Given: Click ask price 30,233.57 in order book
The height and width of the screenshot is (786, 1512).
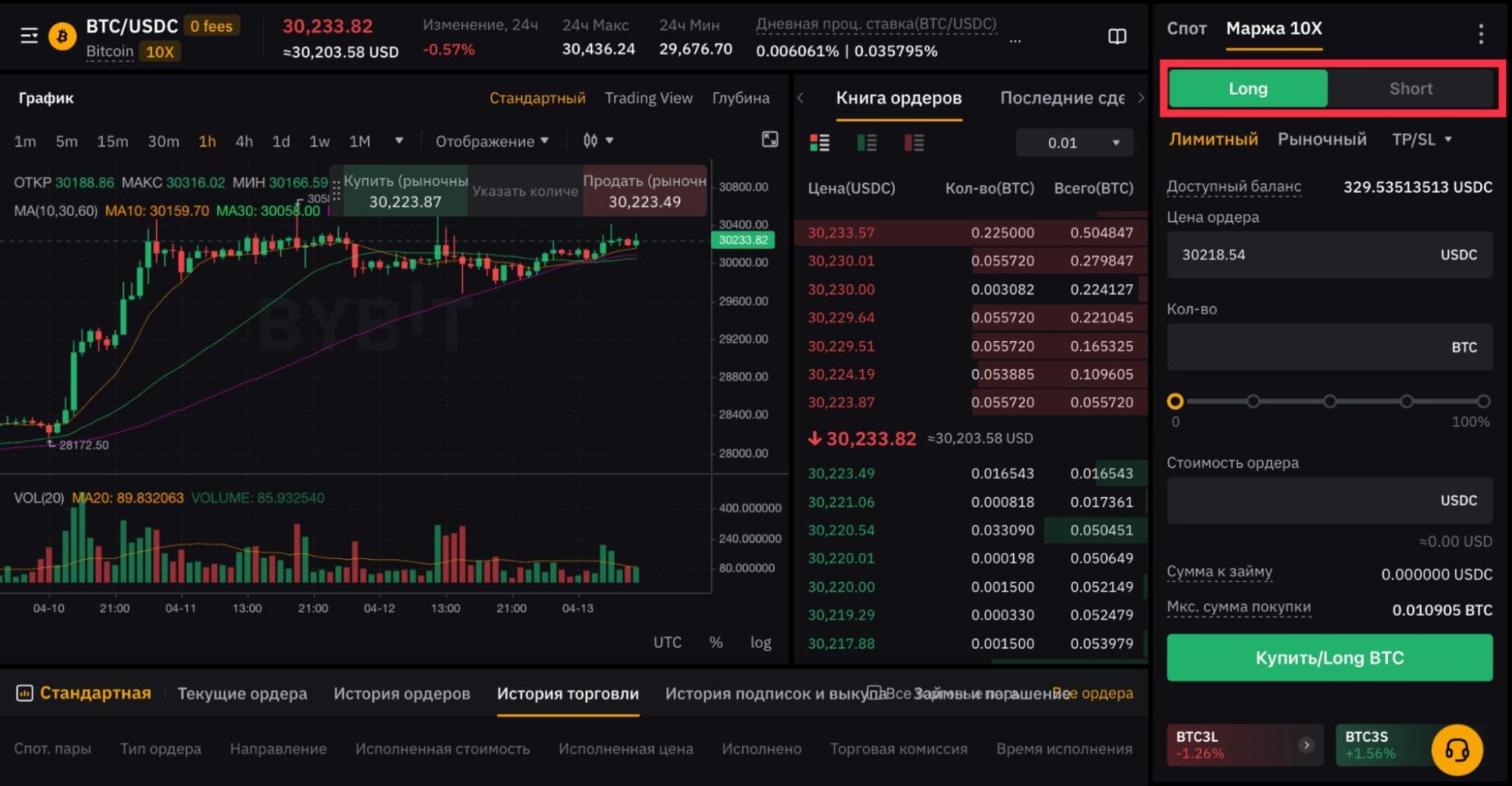Looking at the screenshot, I should tap(840, 232).
